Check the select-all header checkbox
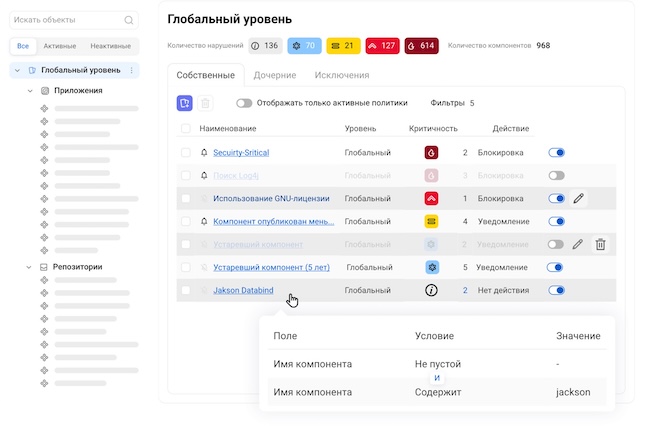 [186, 128]
